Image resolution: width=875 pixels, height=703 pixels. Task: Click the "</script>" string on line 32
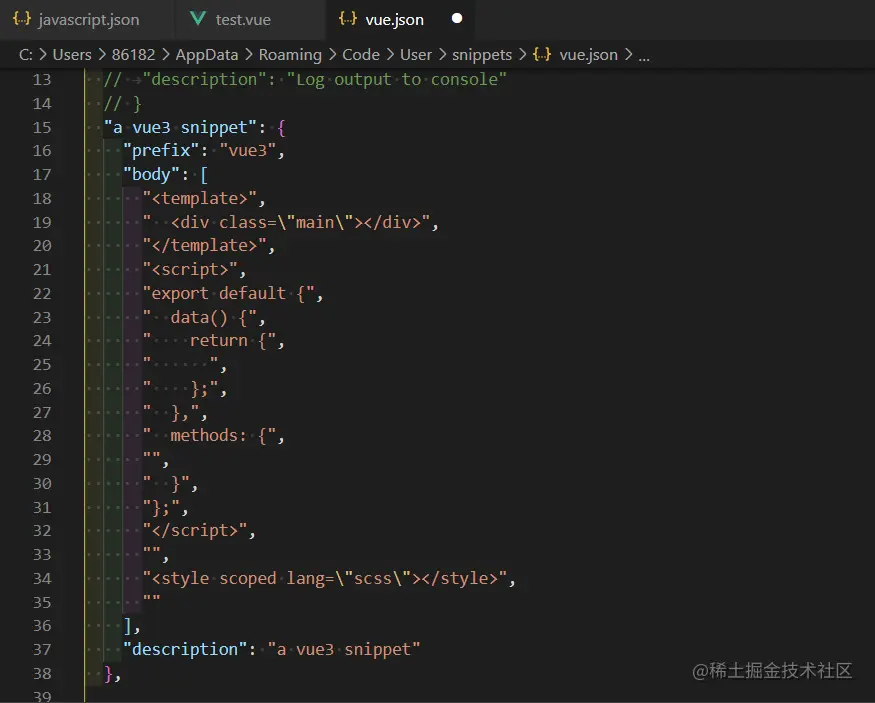click(x=195, y=531)
